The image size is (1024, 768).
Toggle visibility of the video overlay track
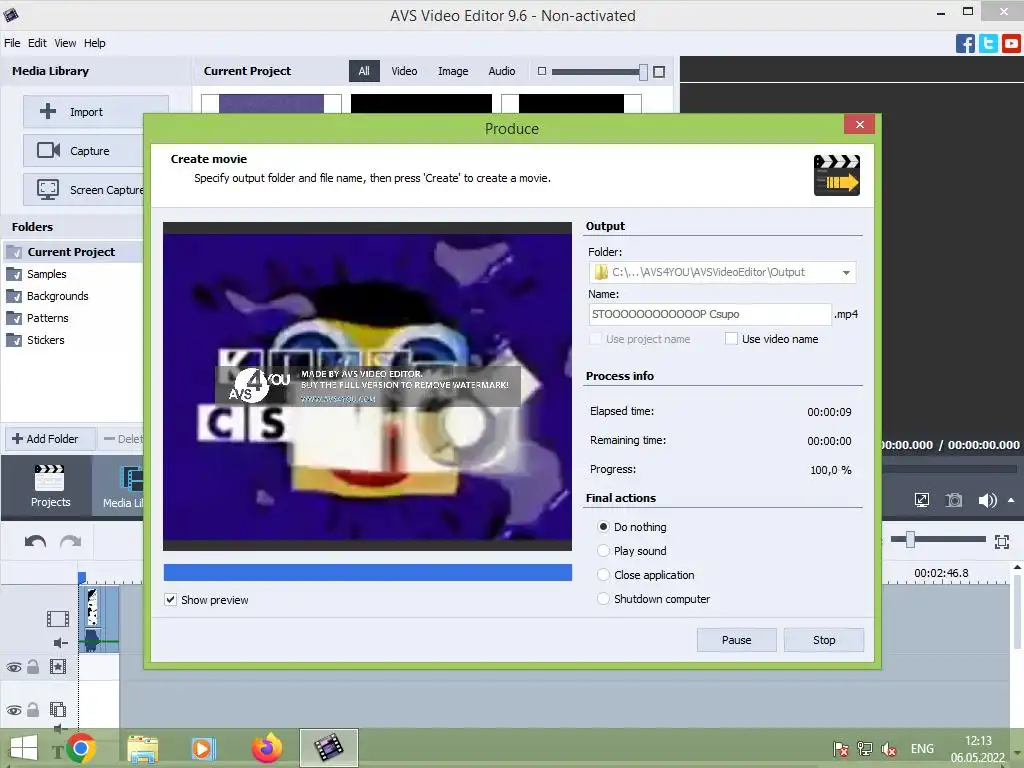coord(14,710)
